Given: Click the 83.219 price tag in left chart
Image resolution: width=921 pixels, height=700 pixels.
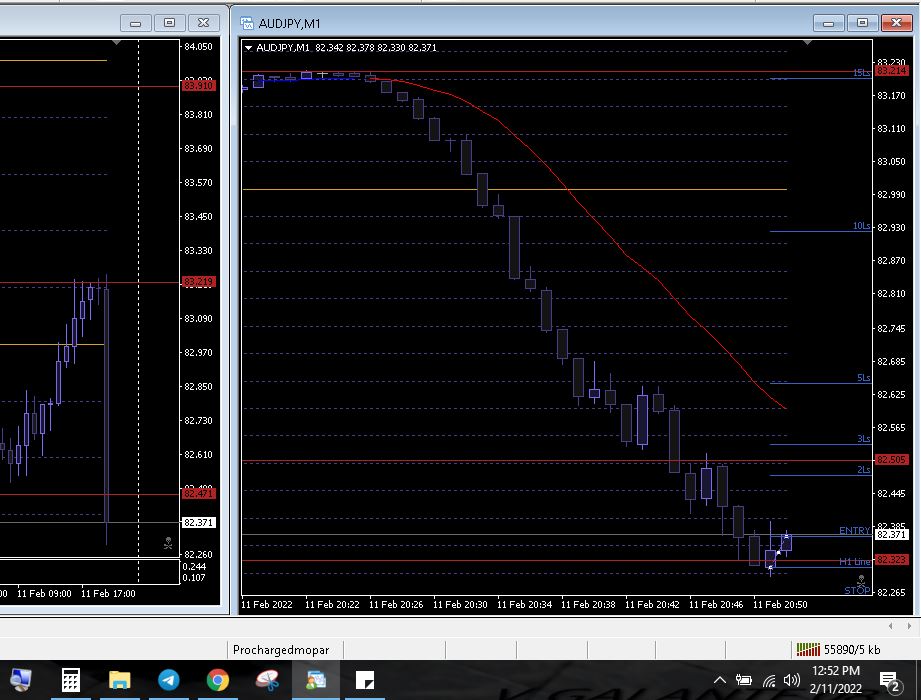Looking at the screenshot, I should 199,282.
